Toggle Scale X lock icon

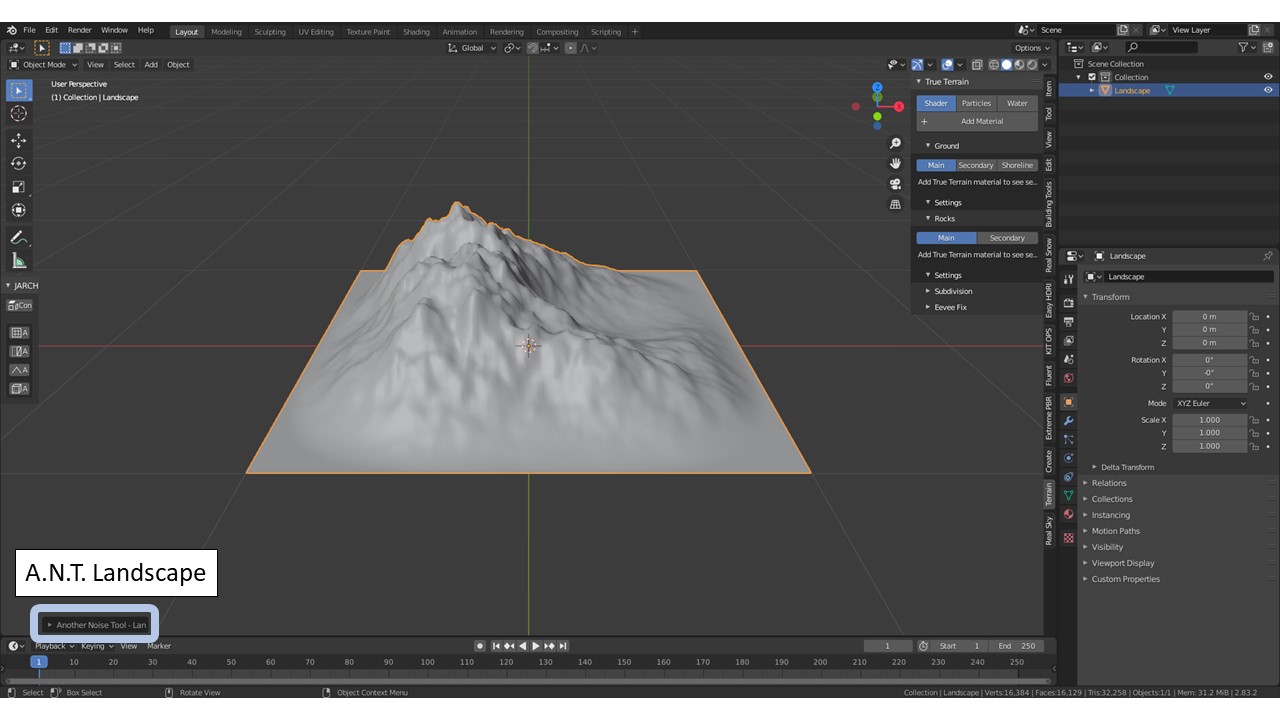[1253, 420]
